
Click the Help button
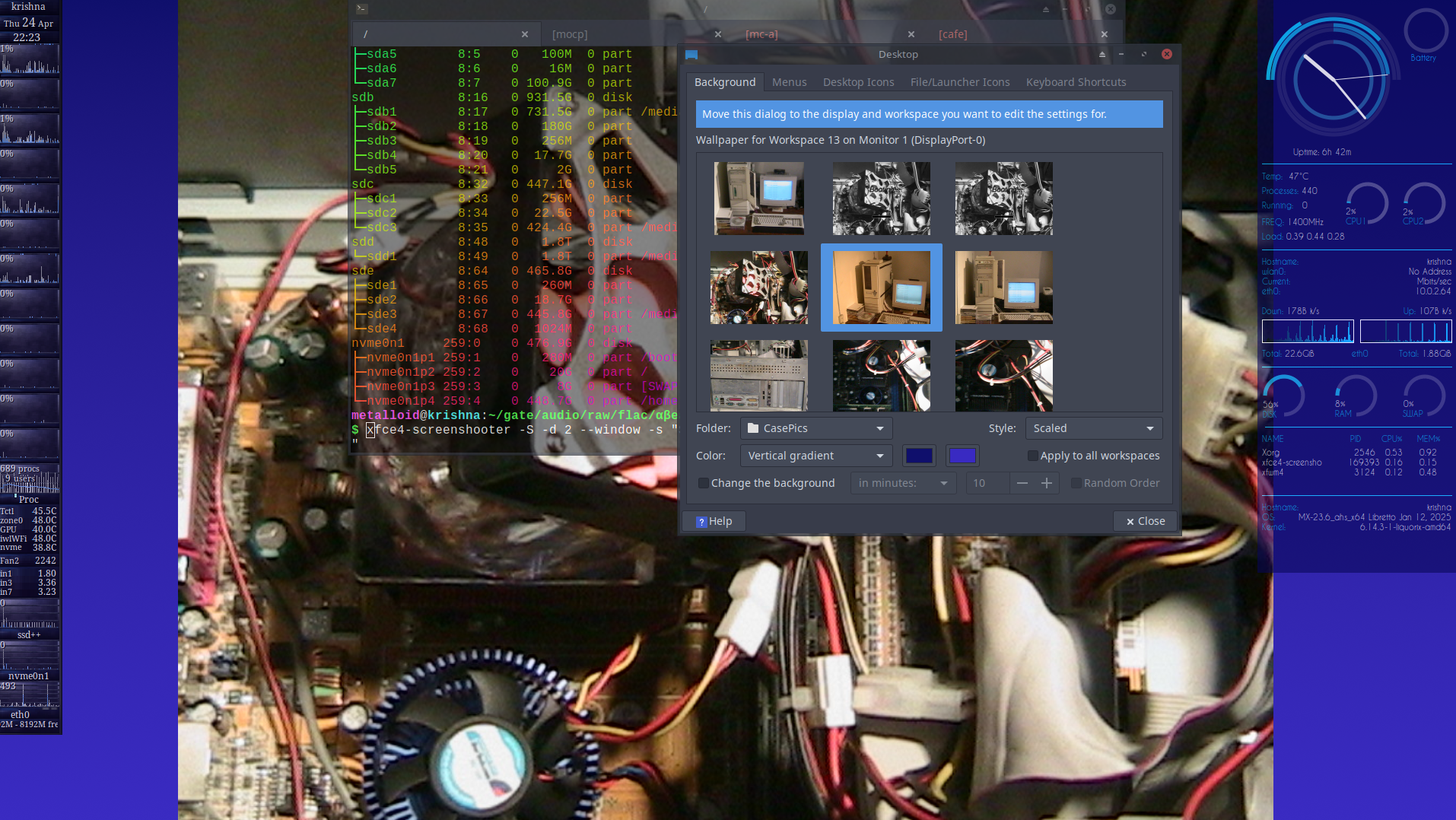pos(714,521)
